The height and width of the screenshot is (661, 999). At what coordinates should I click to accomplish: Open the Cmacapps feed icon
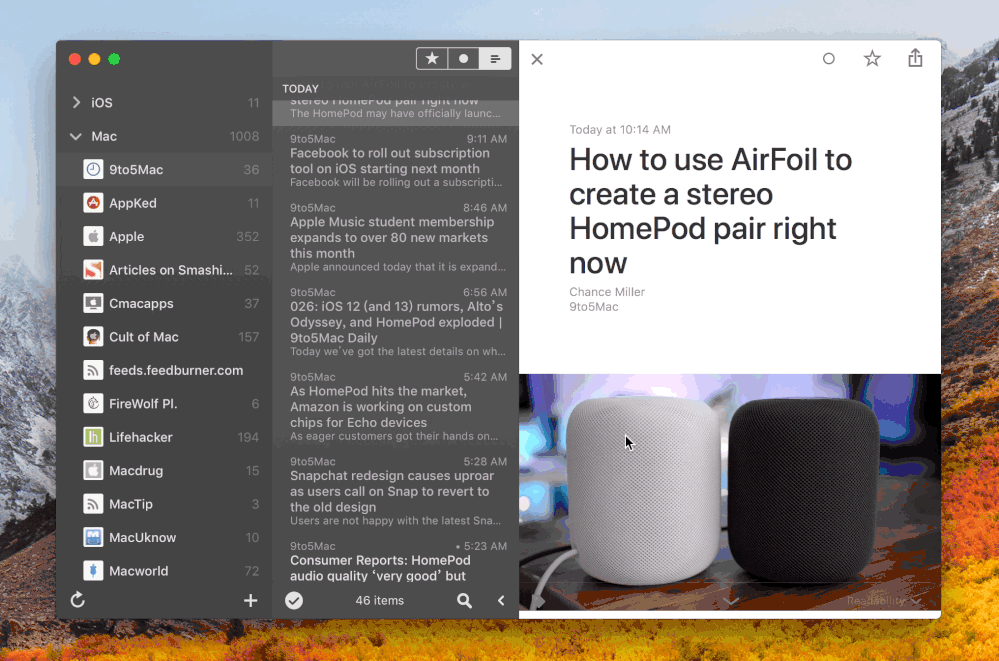(x=93, y=303)
